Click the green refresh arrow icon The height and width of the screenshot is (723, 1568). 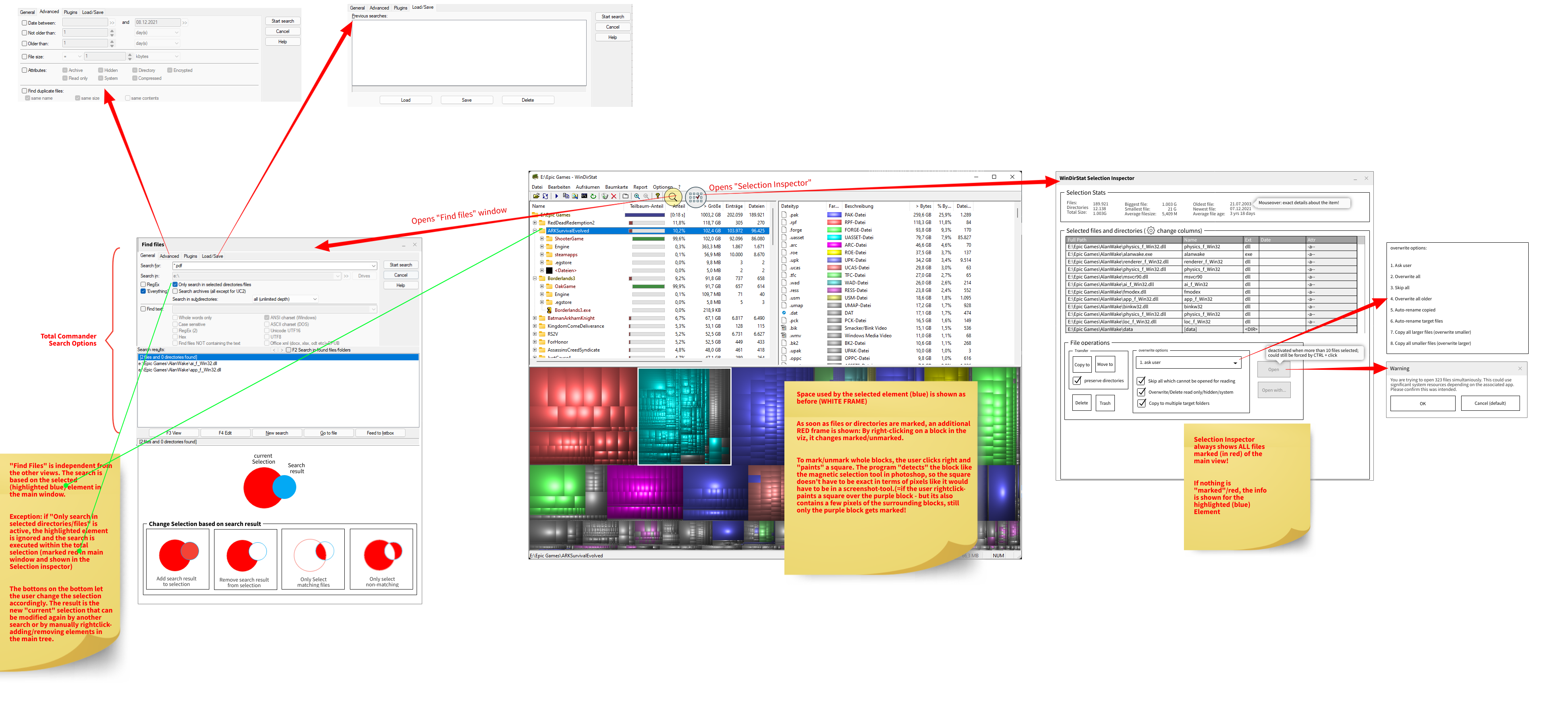pos(593,196)
